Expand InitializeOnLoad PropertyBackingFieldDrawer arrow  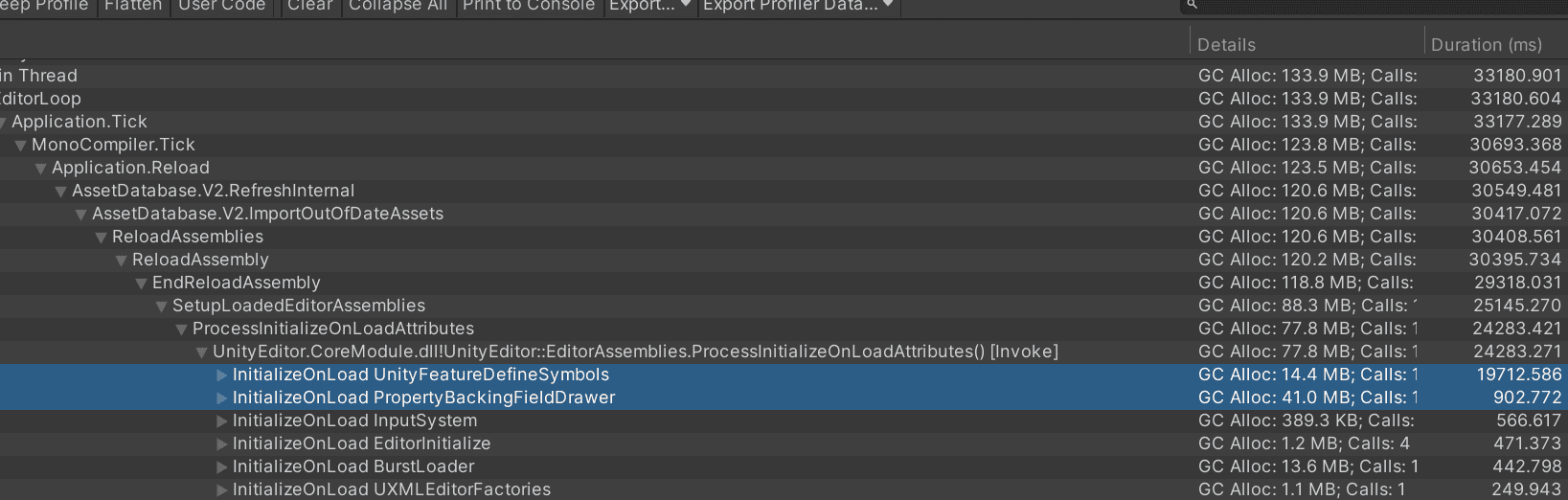tap(222, 398)
